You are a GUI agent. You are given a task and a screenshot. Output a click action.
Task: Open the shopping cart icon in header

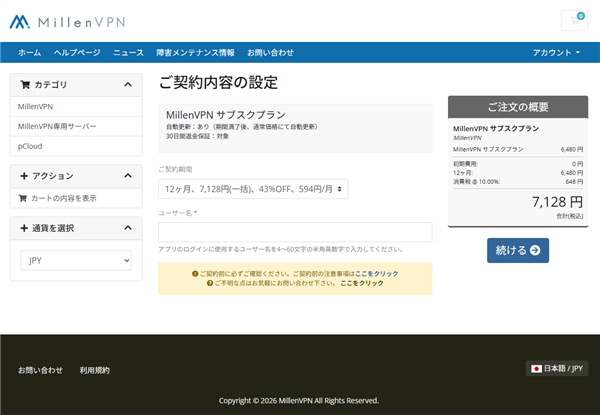[574, 21]
